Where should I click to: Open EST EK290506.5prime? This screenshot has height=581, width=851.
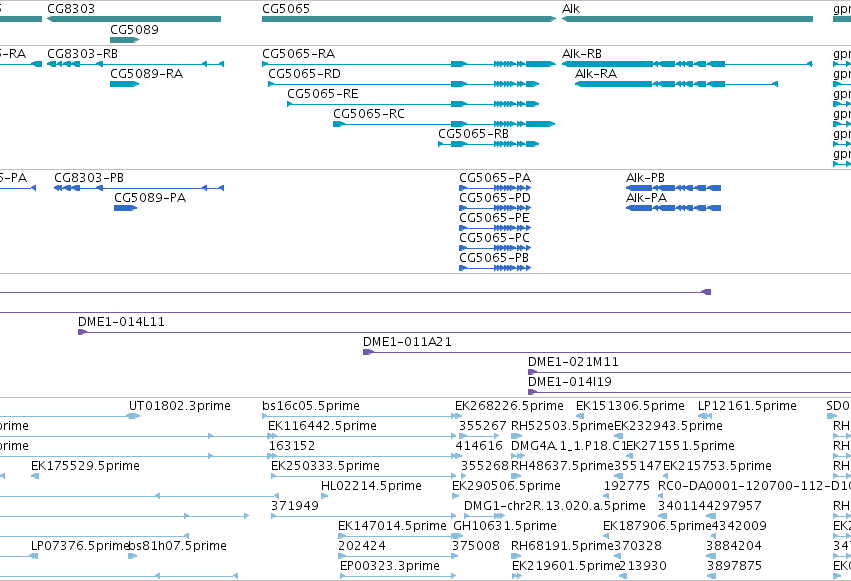[506, 486]
